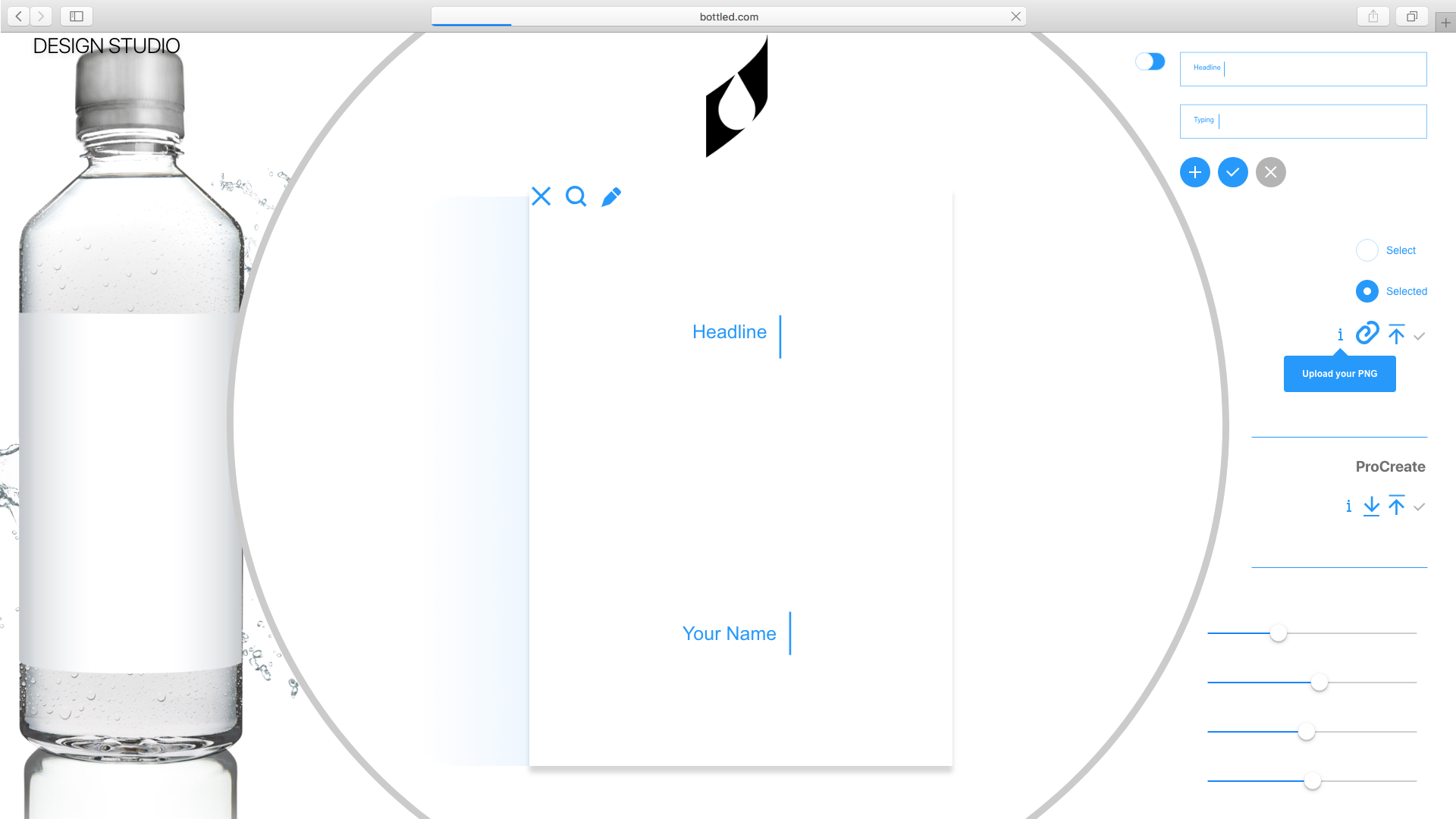Click the Upload your PNG button
The width and height of the screenshot is (1456, 819).
1339,373
